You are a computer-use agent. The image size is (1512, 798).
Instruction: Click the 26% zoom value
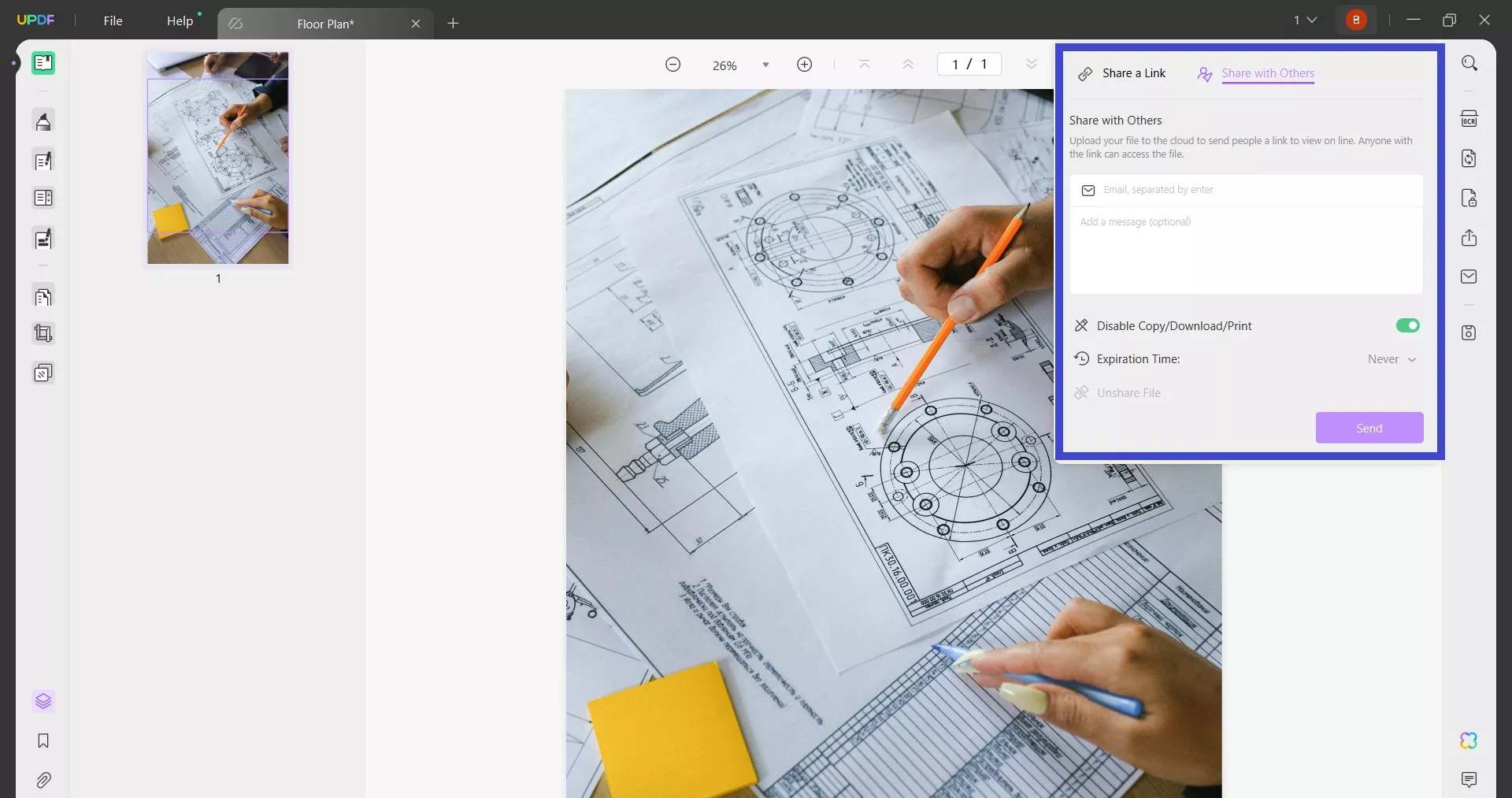(724, 65)
